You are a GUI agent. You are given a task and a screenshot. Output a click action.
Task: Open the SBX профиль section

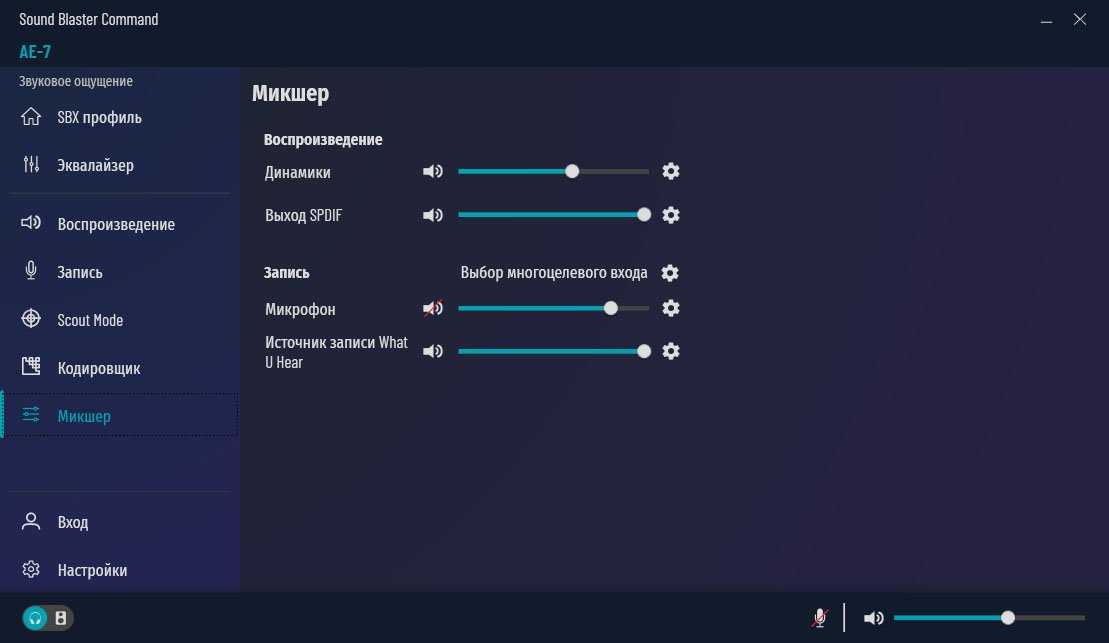click(99, 117)
